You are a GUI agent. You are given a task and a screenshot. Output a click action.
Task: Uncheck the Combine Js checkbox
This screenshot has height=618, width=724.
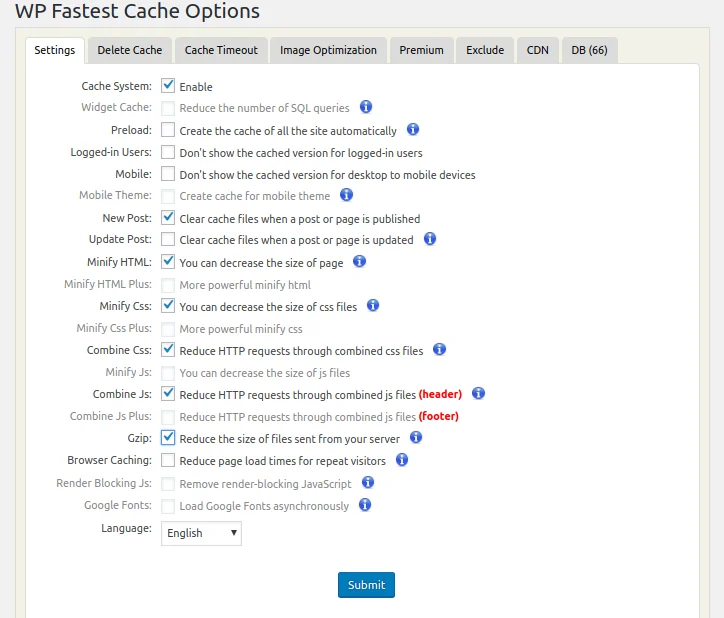tap(168, 394)
